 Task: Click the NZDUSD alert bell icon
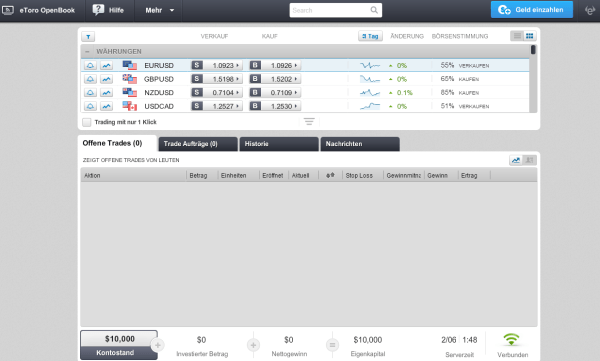(x=90, y=93)
